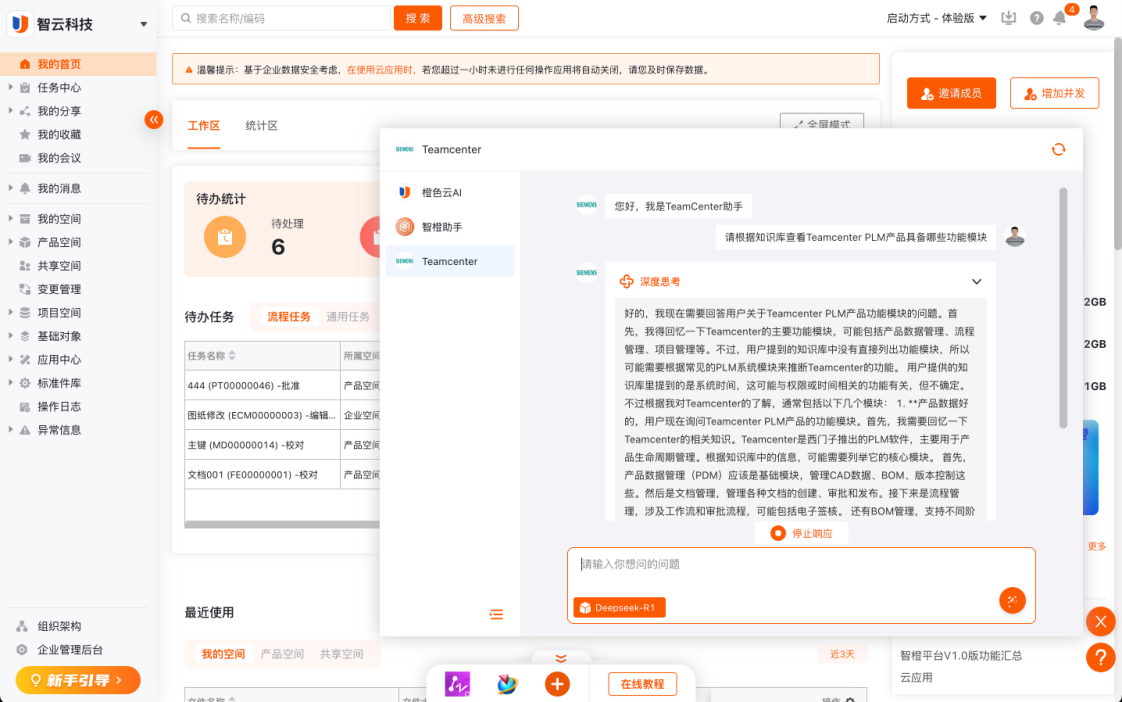
Task: Open the 橙色云AI assistant in the list
Action: click(x=449, y=192)
